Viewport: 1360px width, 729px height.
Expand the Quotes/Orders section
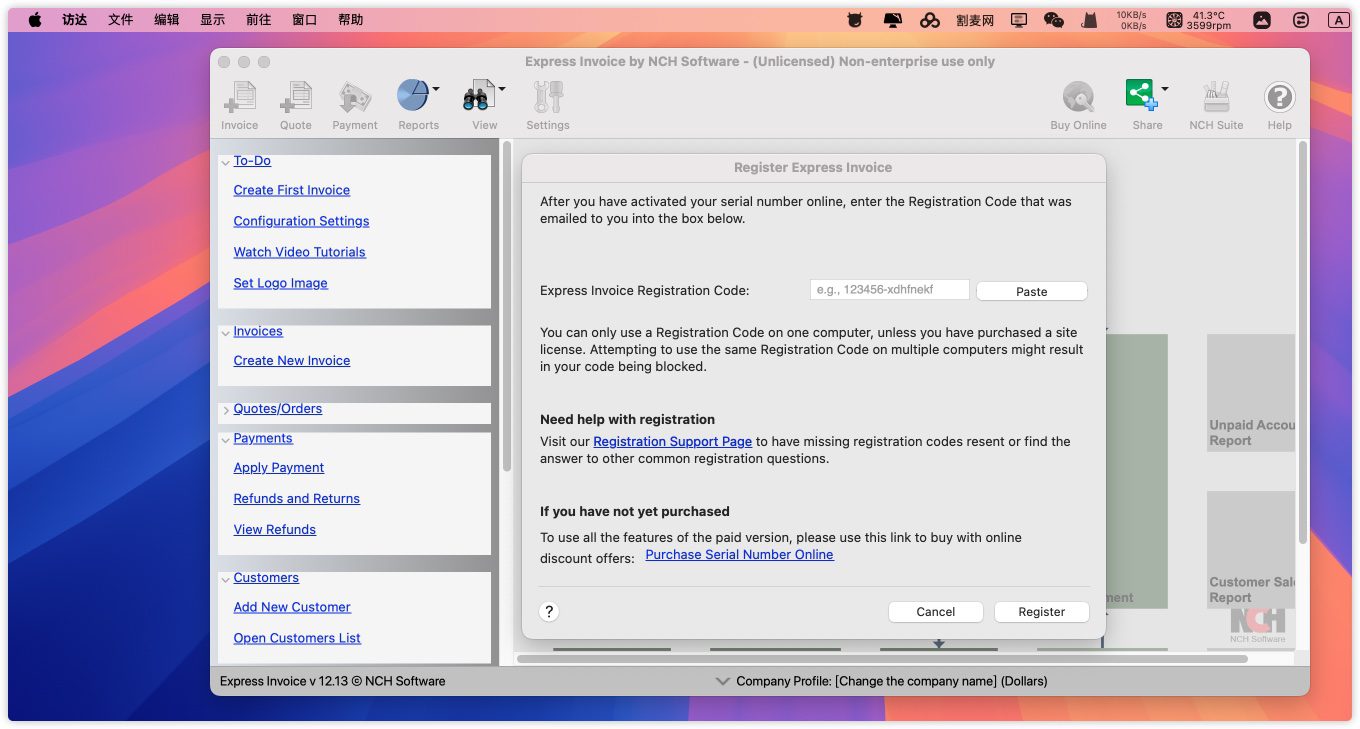pos(225,410)
